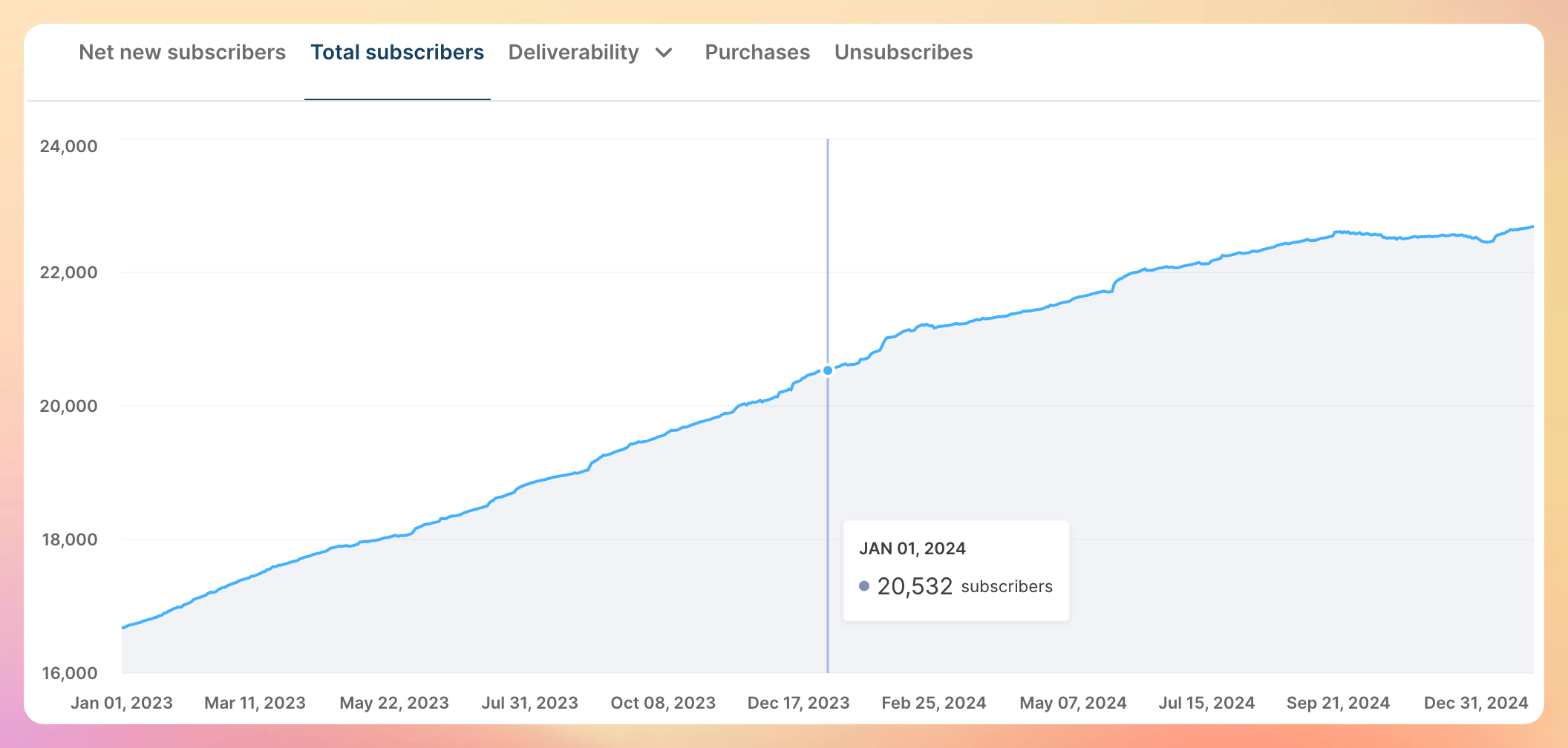Switch to the Net new subscribers tab

[183, 52]
